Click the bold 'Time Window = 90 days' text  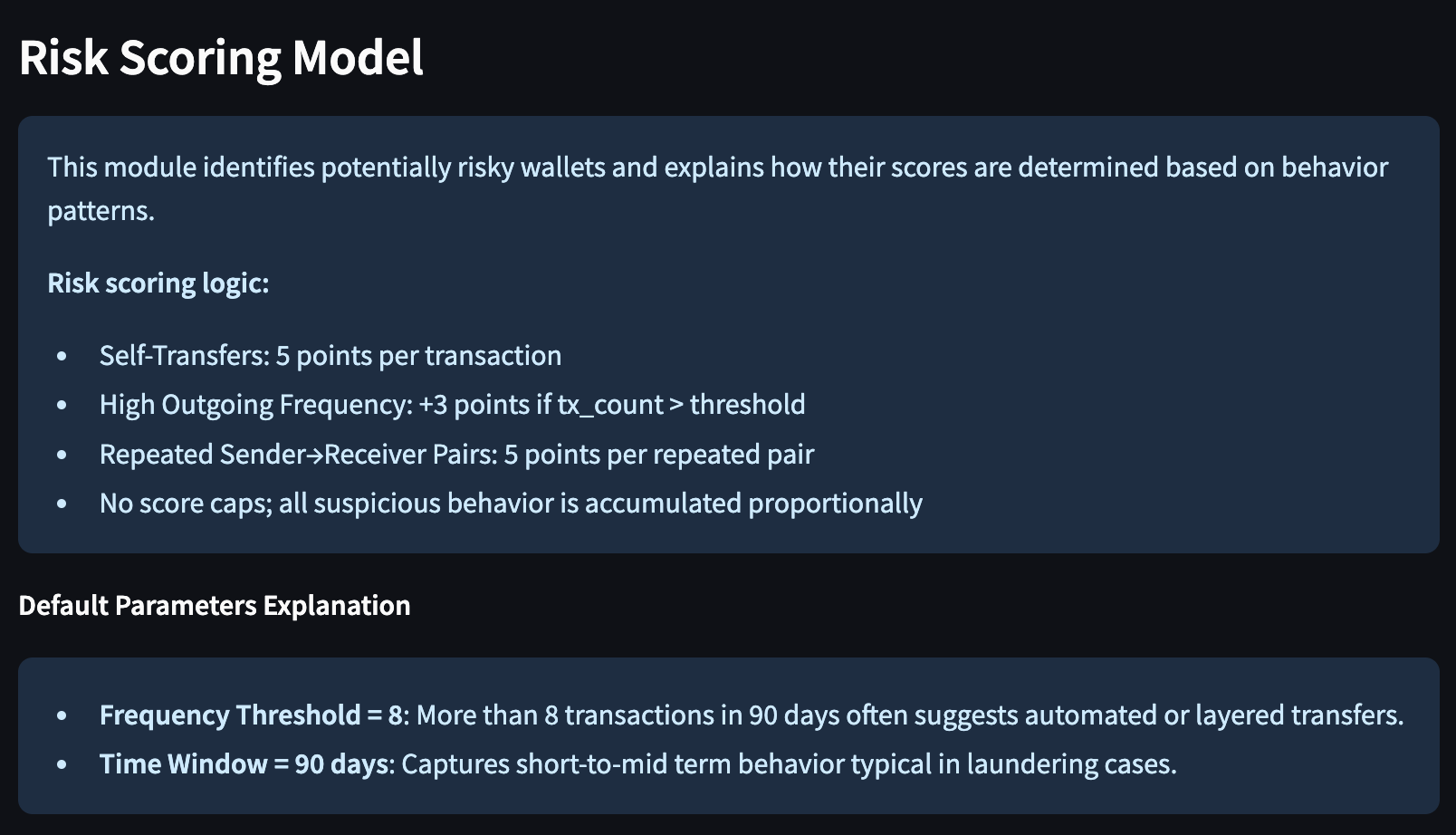(x=244, y=764)
